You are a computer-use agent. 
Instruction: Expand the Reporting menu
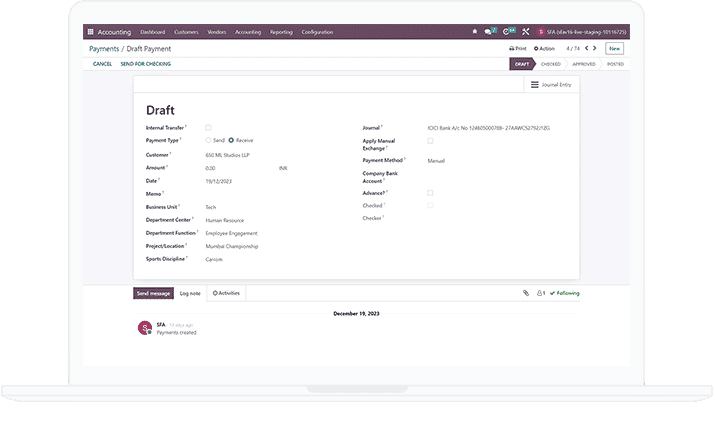click(x=280, y=32)
